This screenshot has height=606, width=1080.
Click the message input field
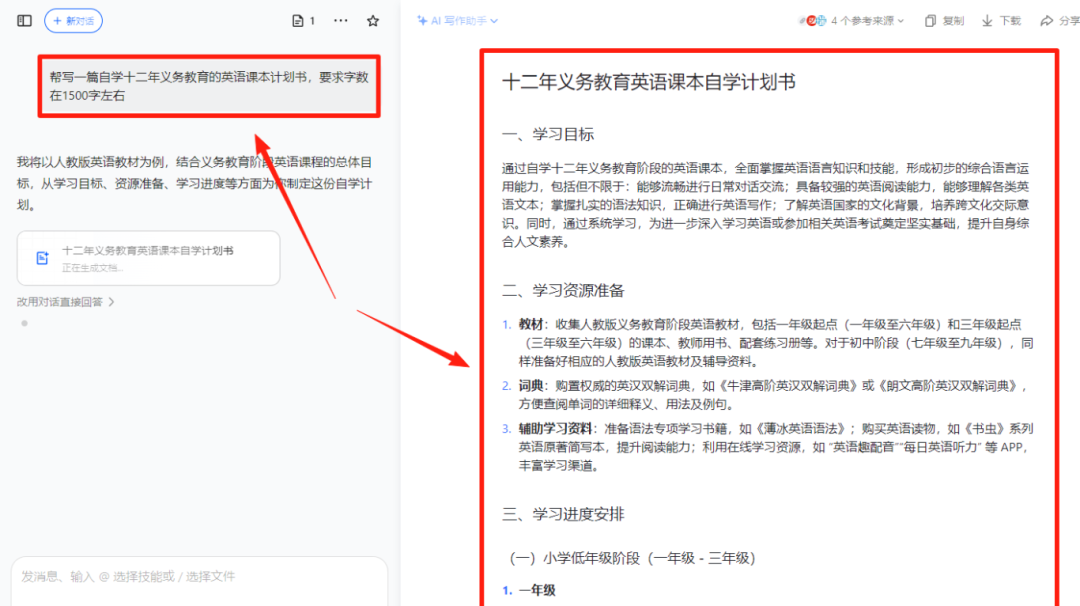pyautogui.click(x=199, y=577)
